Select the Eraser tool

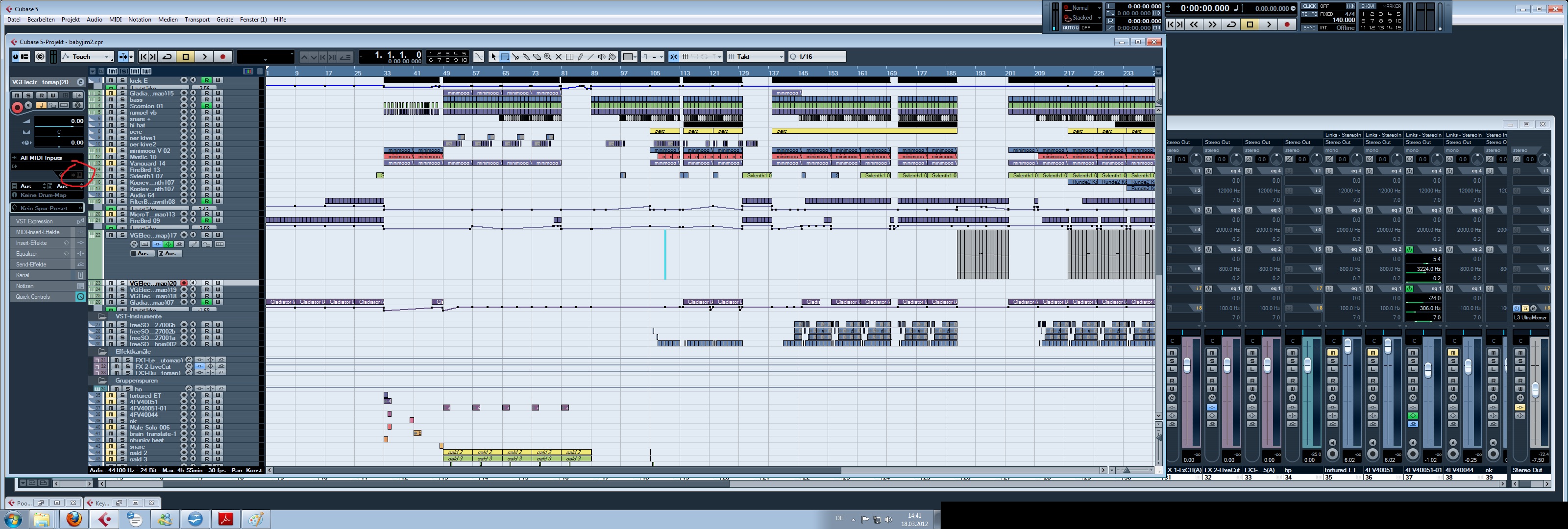pyautogui.click(x=538, y=57)
